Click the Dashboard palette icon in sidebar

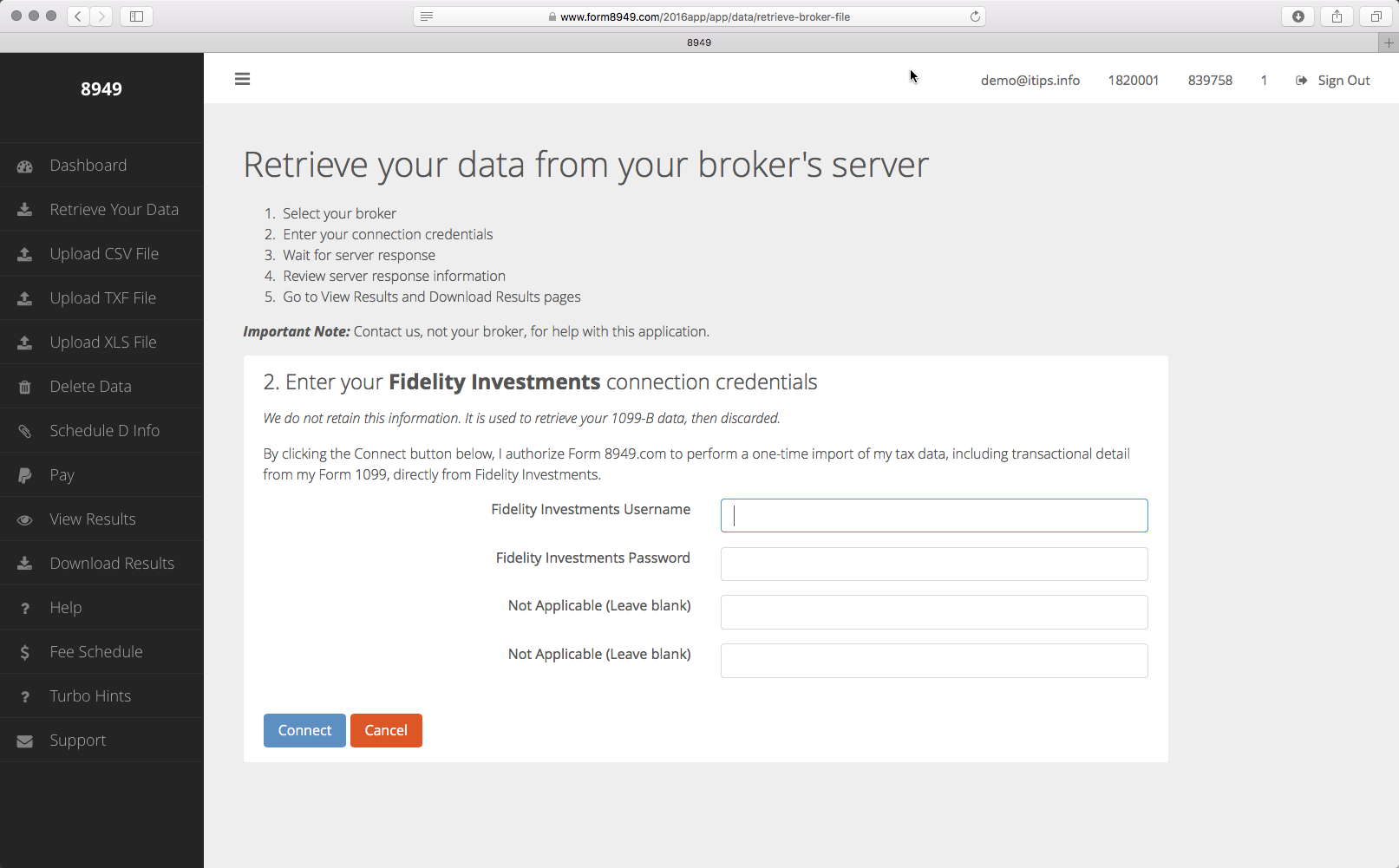(x=25, y=166)
